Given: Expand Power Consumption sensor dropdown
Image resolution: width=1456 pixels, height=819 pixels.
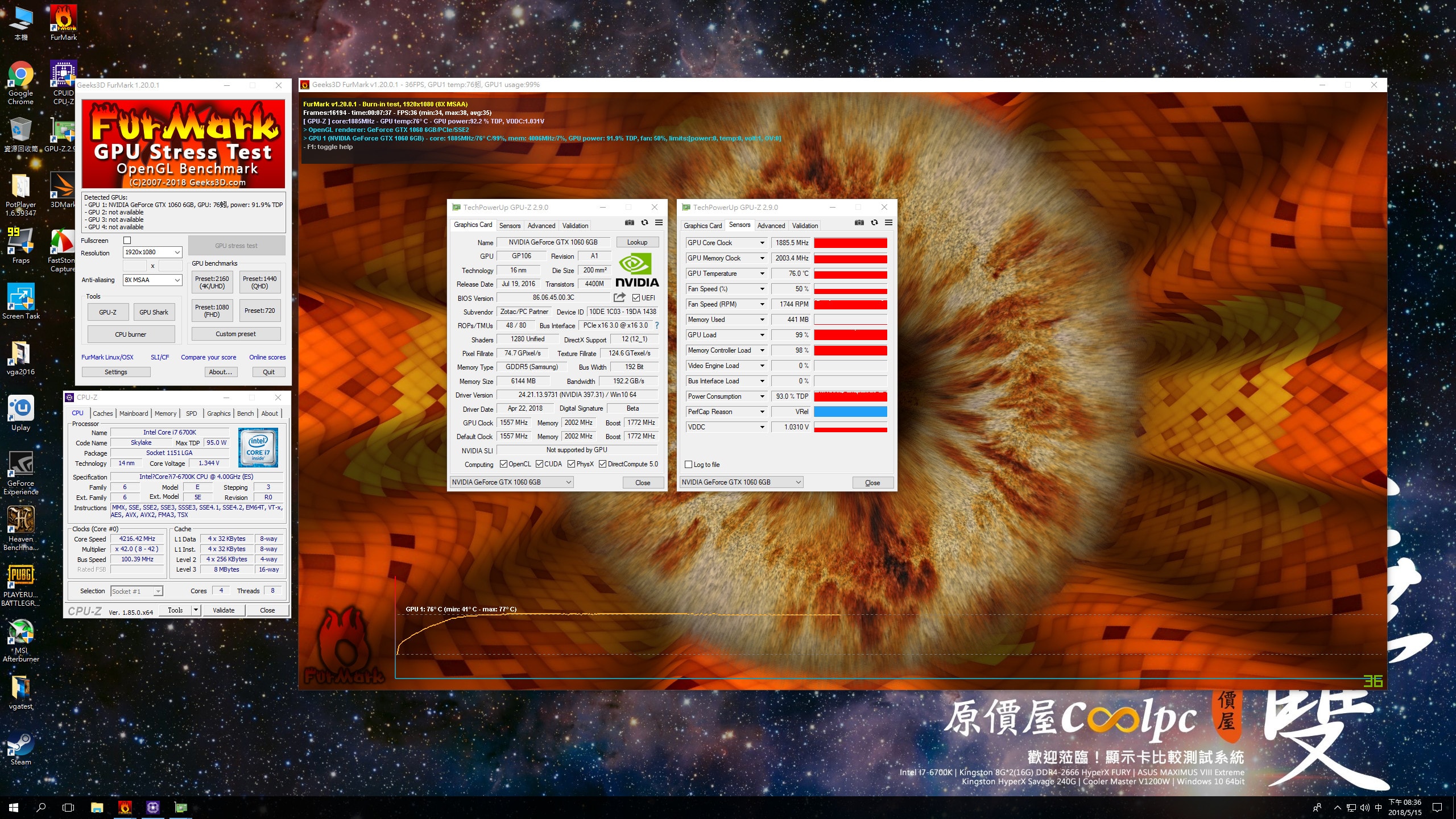Looking at the screenshot, I should point(762,396).
